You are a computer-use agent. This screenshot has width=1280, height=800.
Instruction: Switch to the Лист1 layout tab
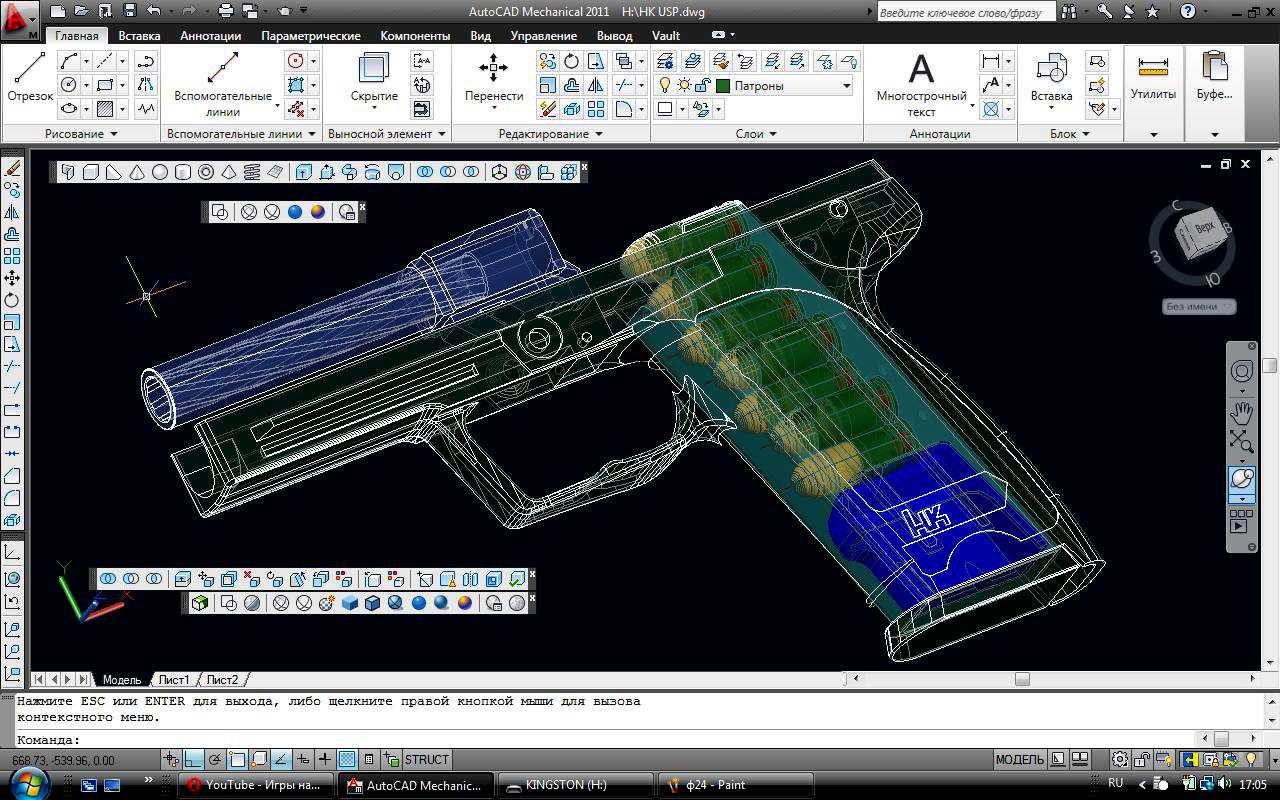click(174, 679)
